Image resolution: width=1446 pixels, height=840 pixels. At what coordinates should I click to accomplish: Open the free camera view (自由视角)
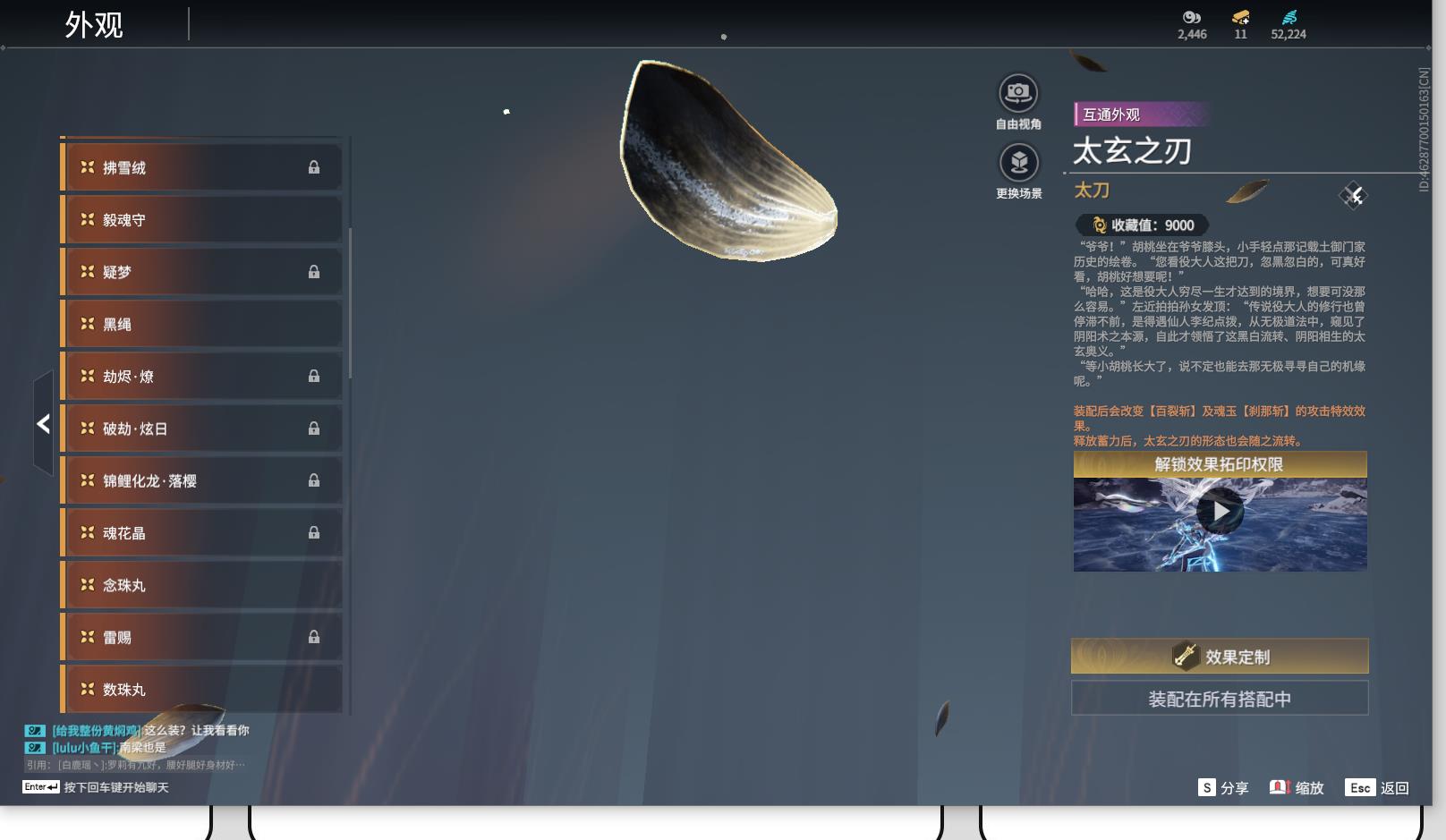click(x=1018, y=102)
